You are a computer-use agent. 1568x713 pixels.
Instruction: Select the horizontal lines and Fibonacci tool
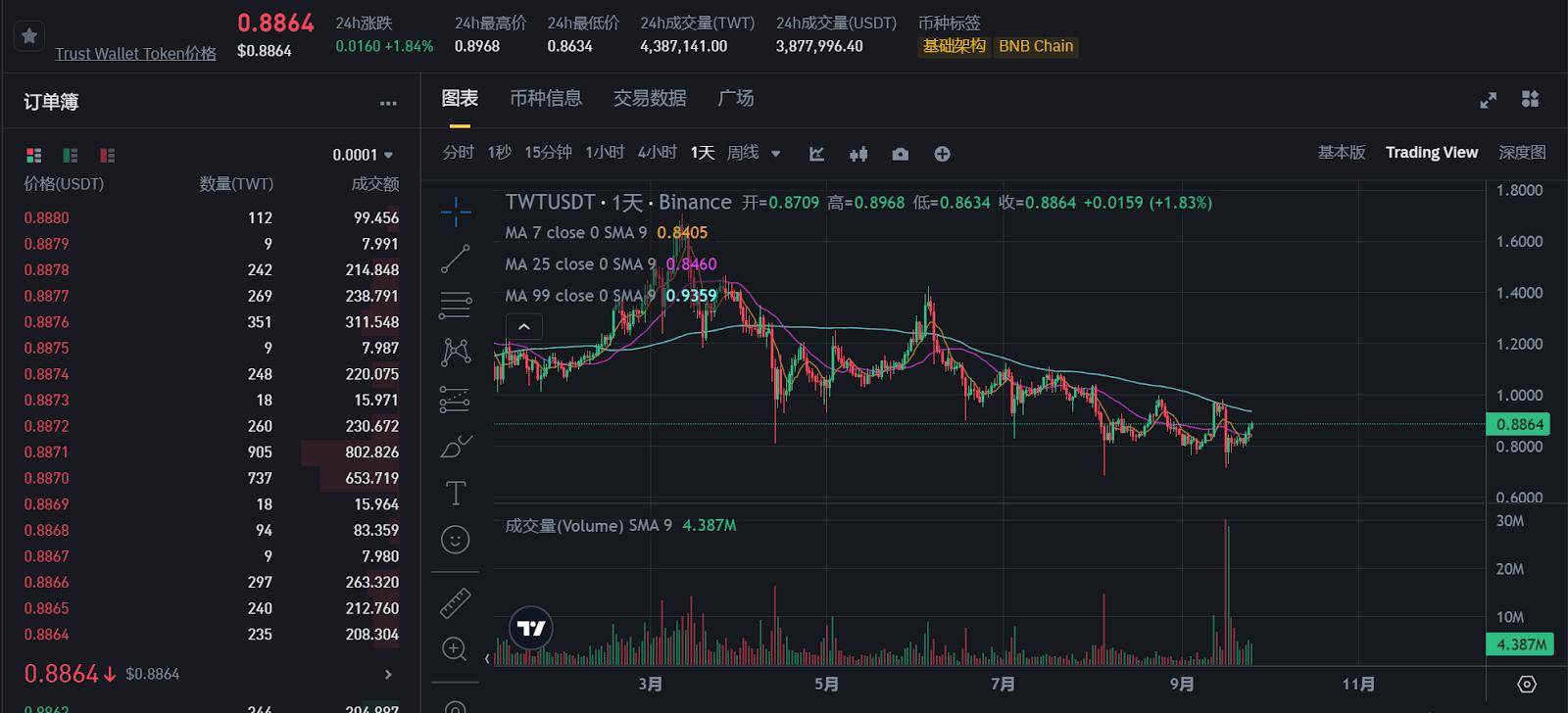pyautogui.click(x=456, y=305)
